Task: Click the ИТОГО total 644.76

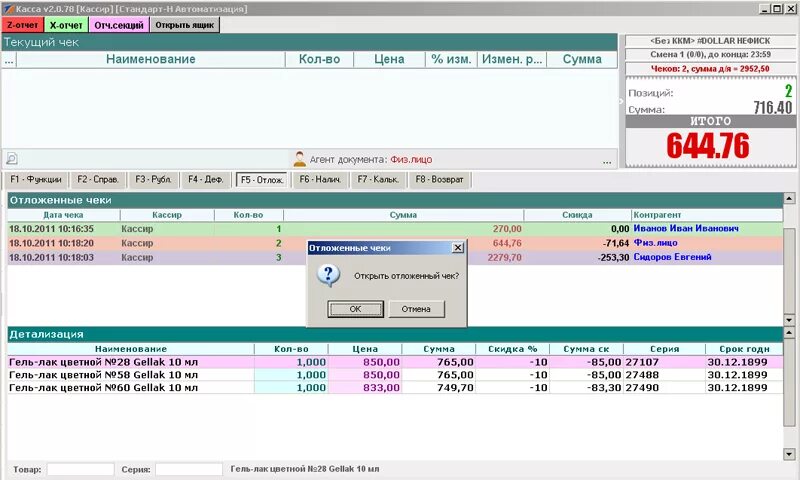Action: pyautogui.click(x=708, y=145)
